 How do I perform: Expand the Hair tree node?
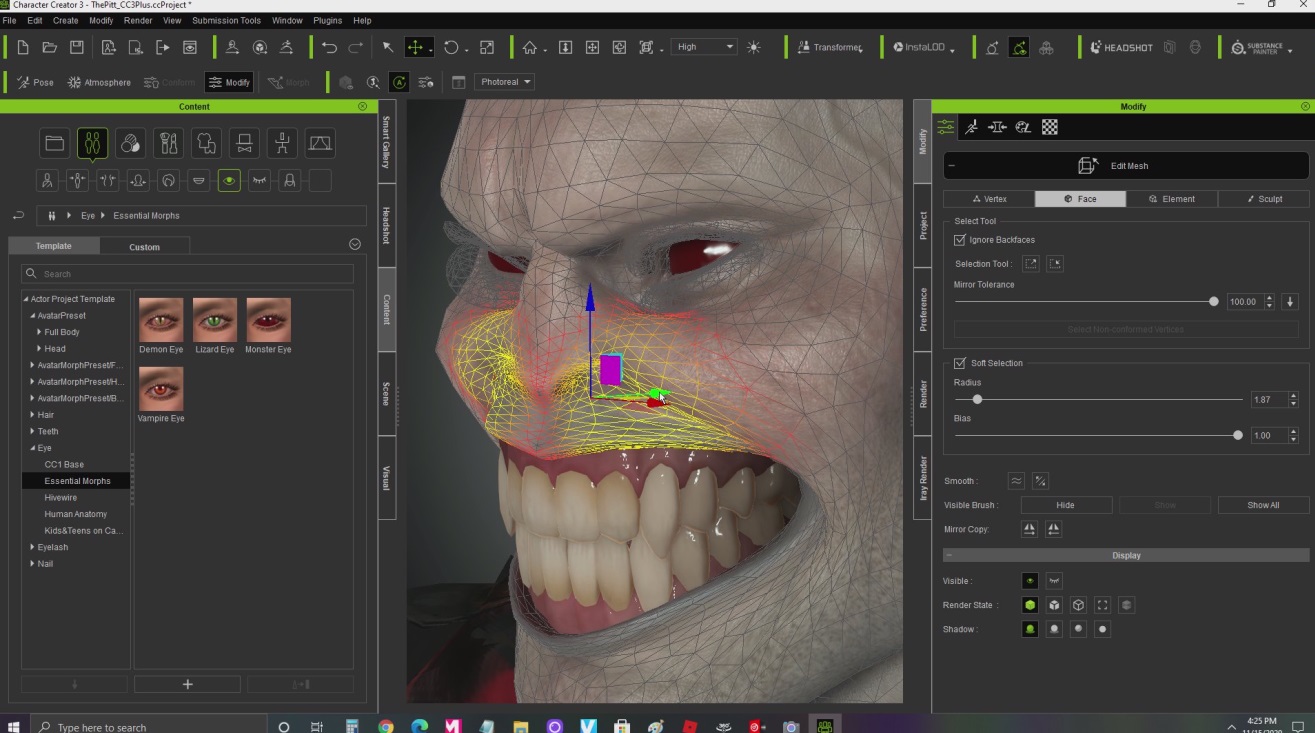click(32, 415)
